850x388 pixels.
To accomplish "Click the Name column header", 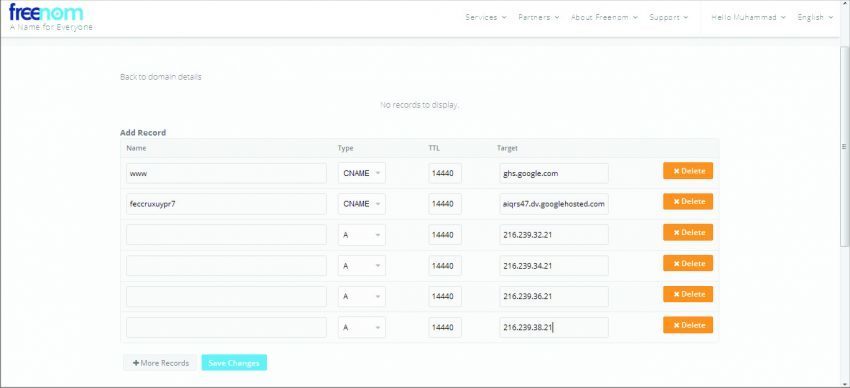I will [136, 148].
